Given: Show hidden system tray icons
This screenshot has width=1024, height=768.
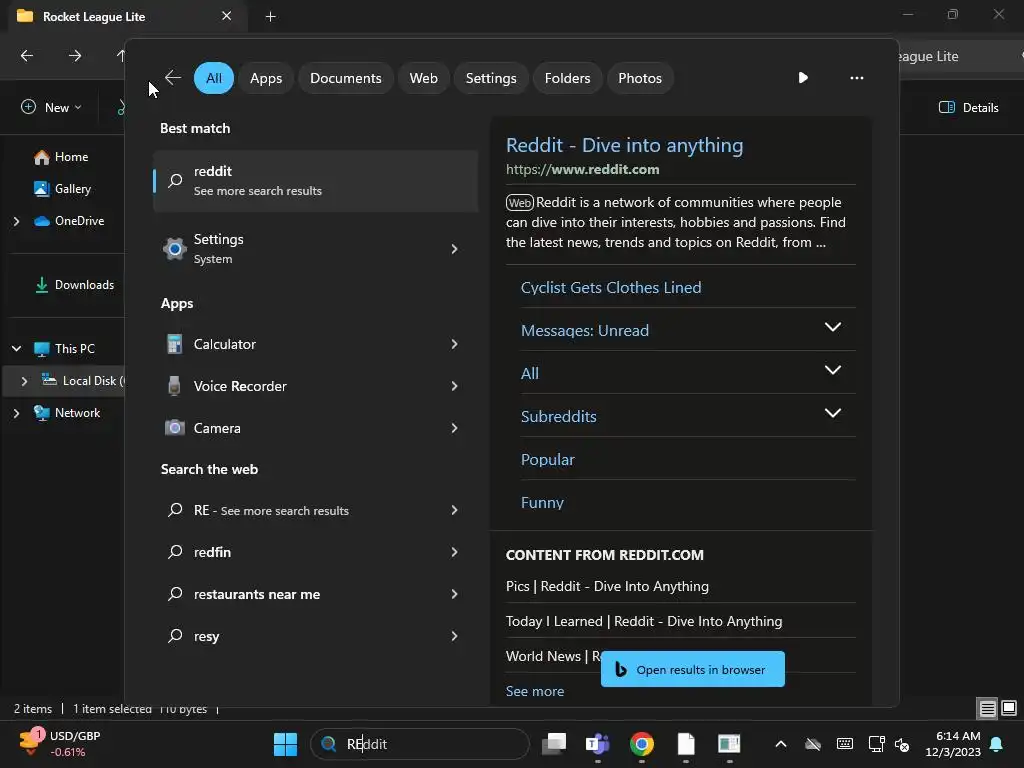Looking at the screenshot, I should pos(780,744).
